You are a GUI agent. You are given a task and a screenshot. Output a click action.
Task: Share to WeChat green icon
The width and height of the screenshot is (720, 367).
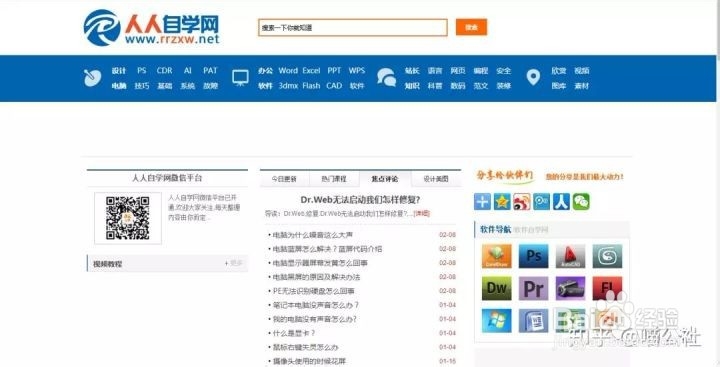point(581,202)
